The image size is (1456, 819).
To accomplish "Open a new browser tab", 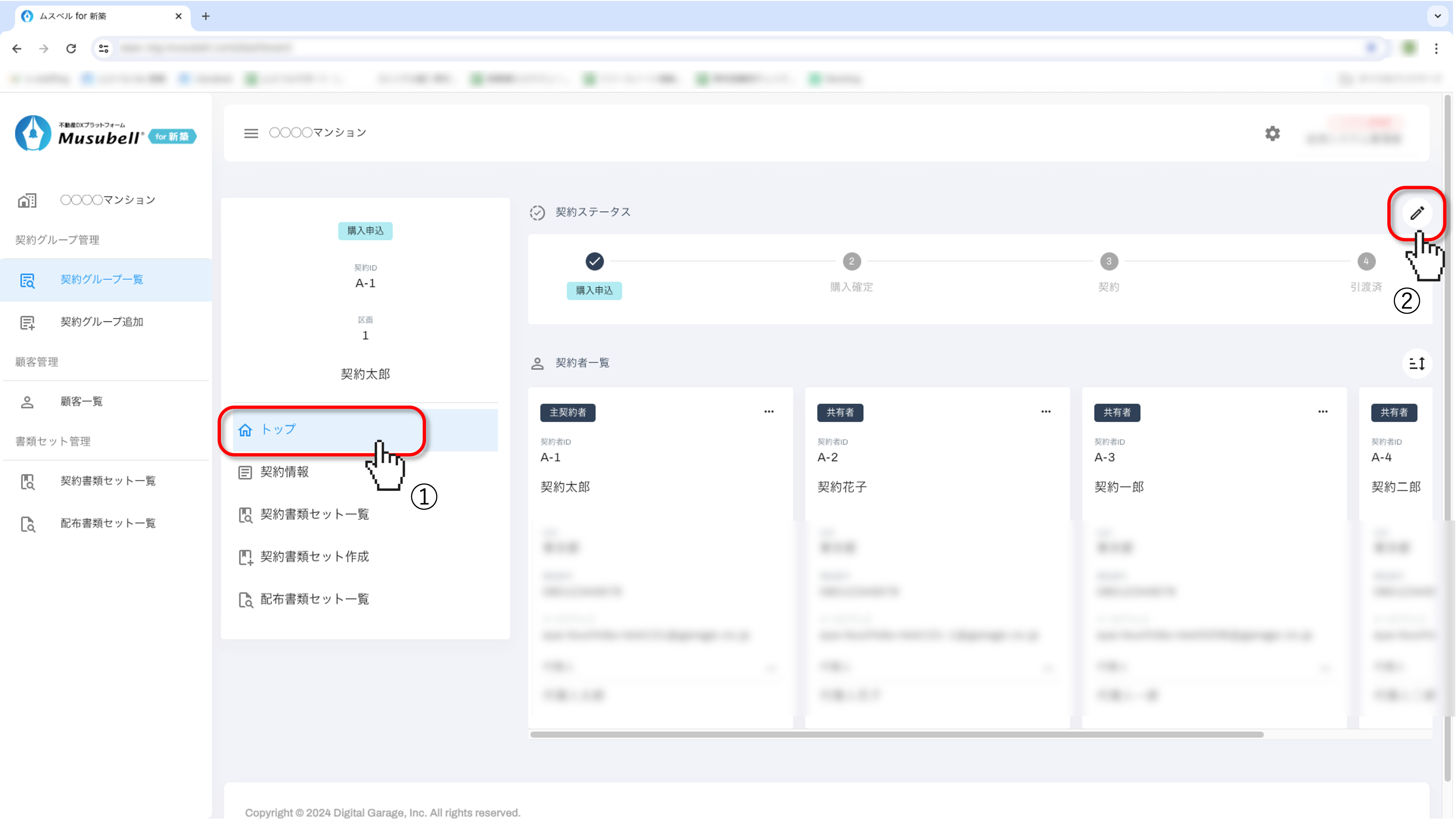I will (x=206, y=17).
